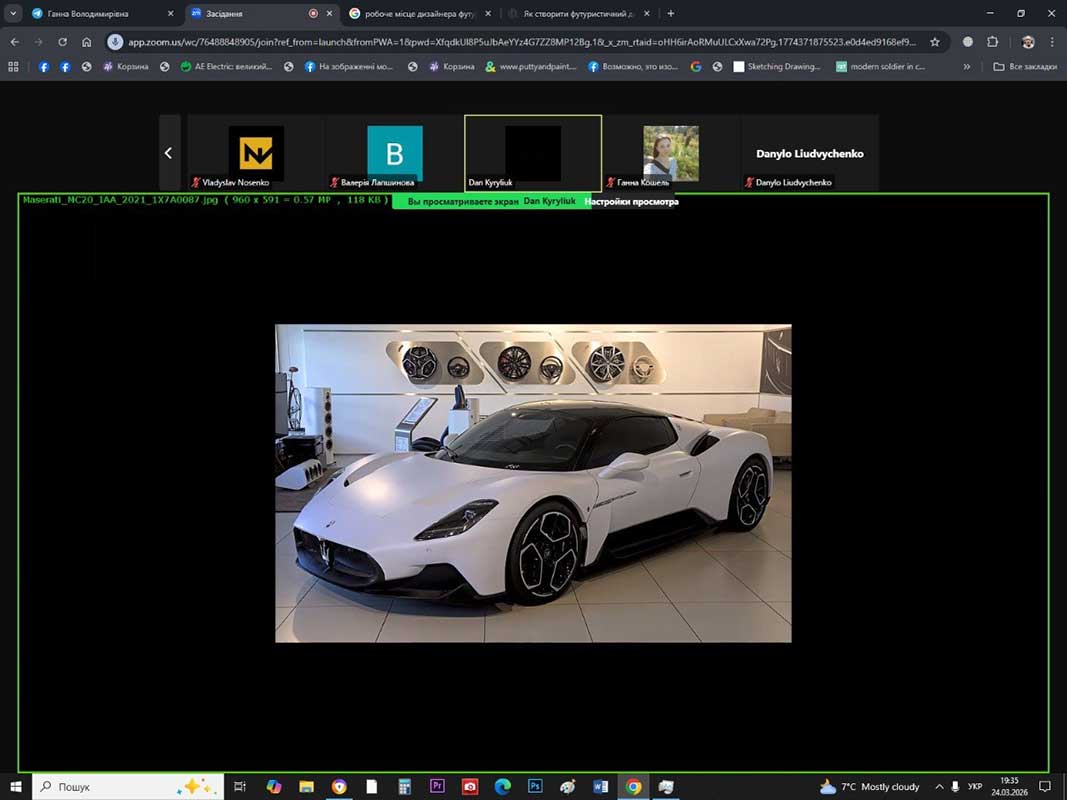1067x800 pixels.
Task: Select Vladyslav Nosenko's participant tile
Action: tap(256, 153)
